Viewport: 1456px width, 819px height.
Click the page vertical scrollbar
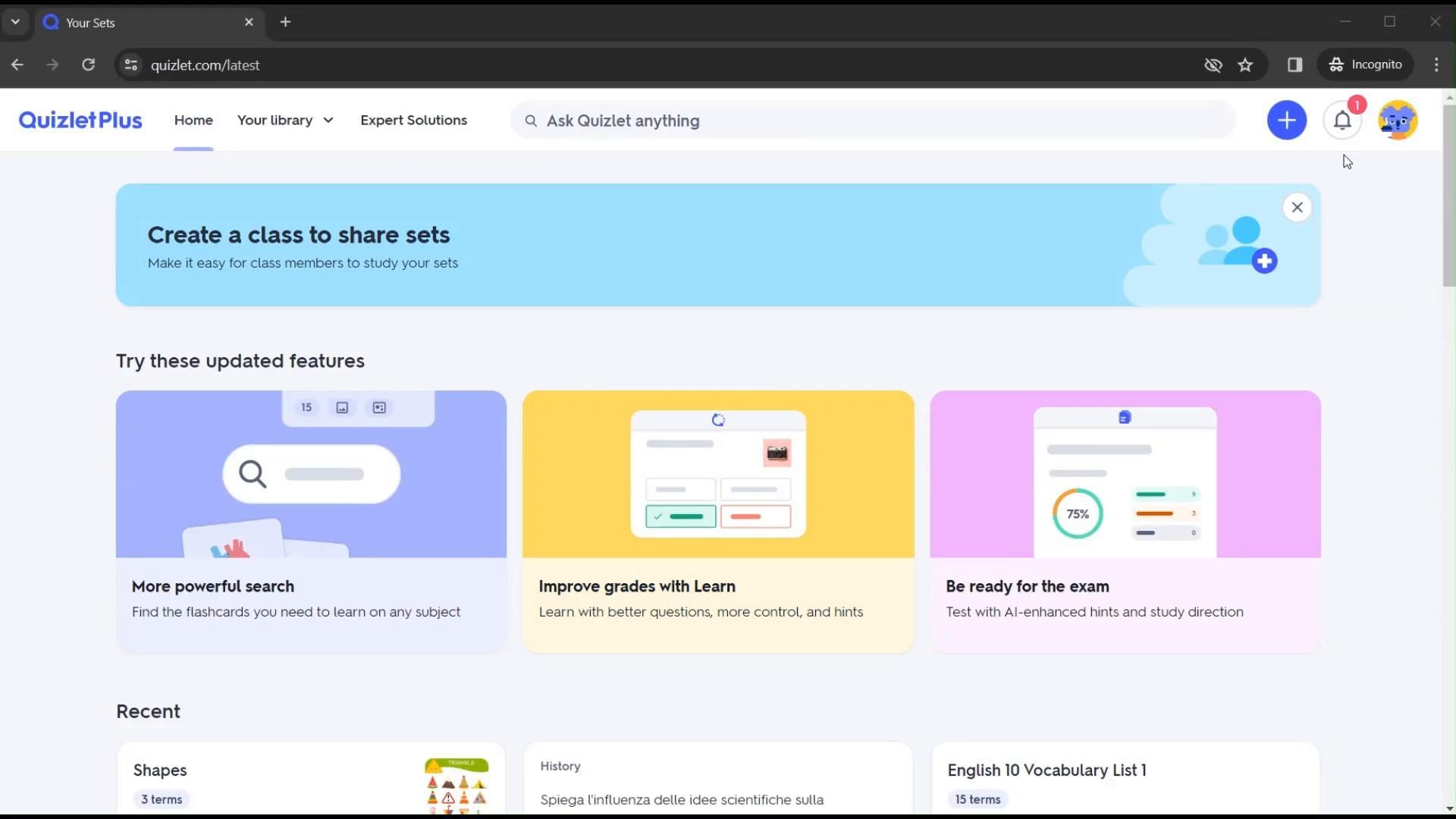(x=1448, y=197)
